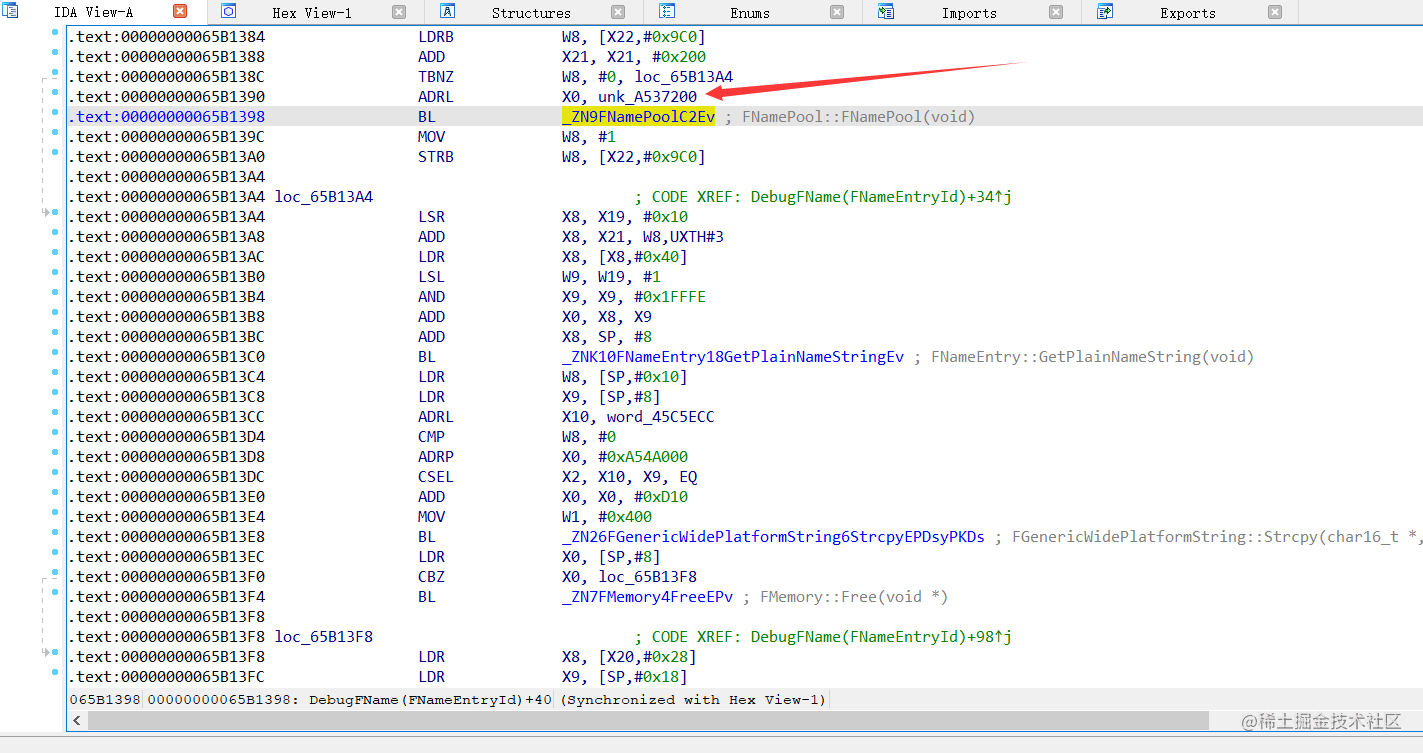This screenshot has height=753, width=1423.
Task: Click the code flow arrow beside loc_65B13A4
Action: [x=47, y=211]
